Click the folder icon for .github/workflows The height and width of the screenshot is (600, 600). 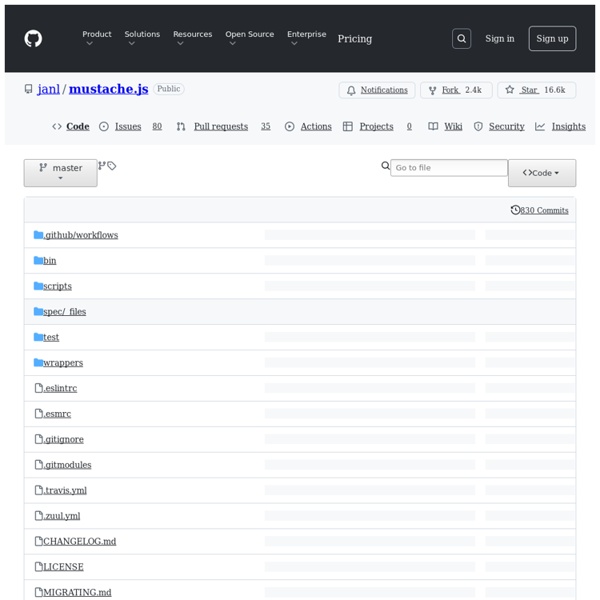point(38,235)
